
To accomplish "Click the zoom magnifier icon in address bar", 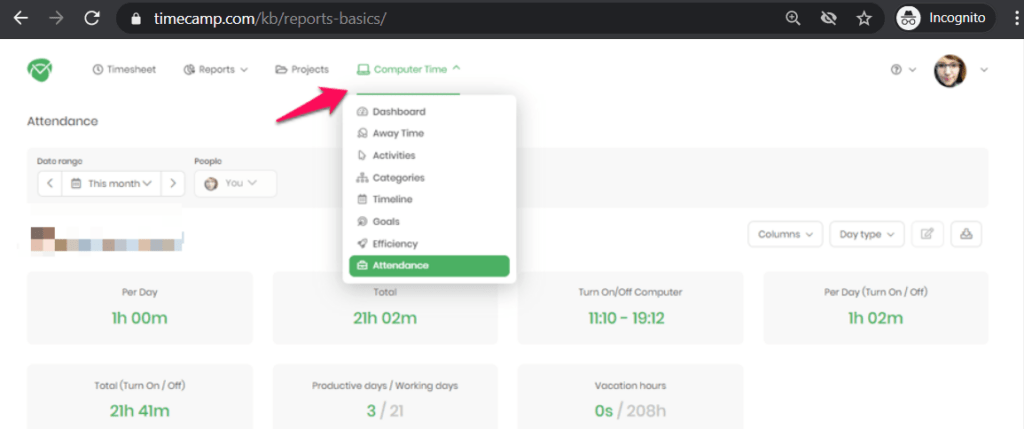I will [793, 19].
